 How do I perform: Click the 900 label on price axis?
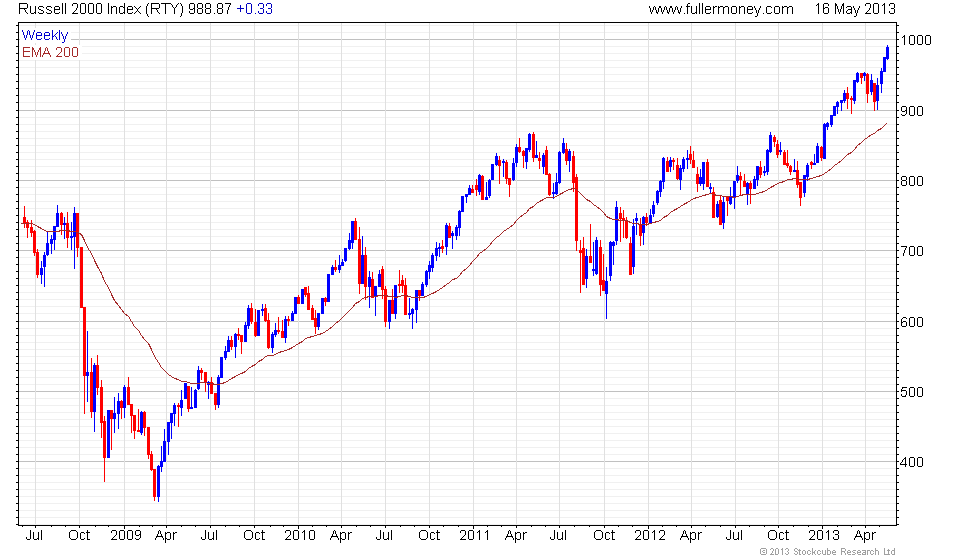coord(912,111)
